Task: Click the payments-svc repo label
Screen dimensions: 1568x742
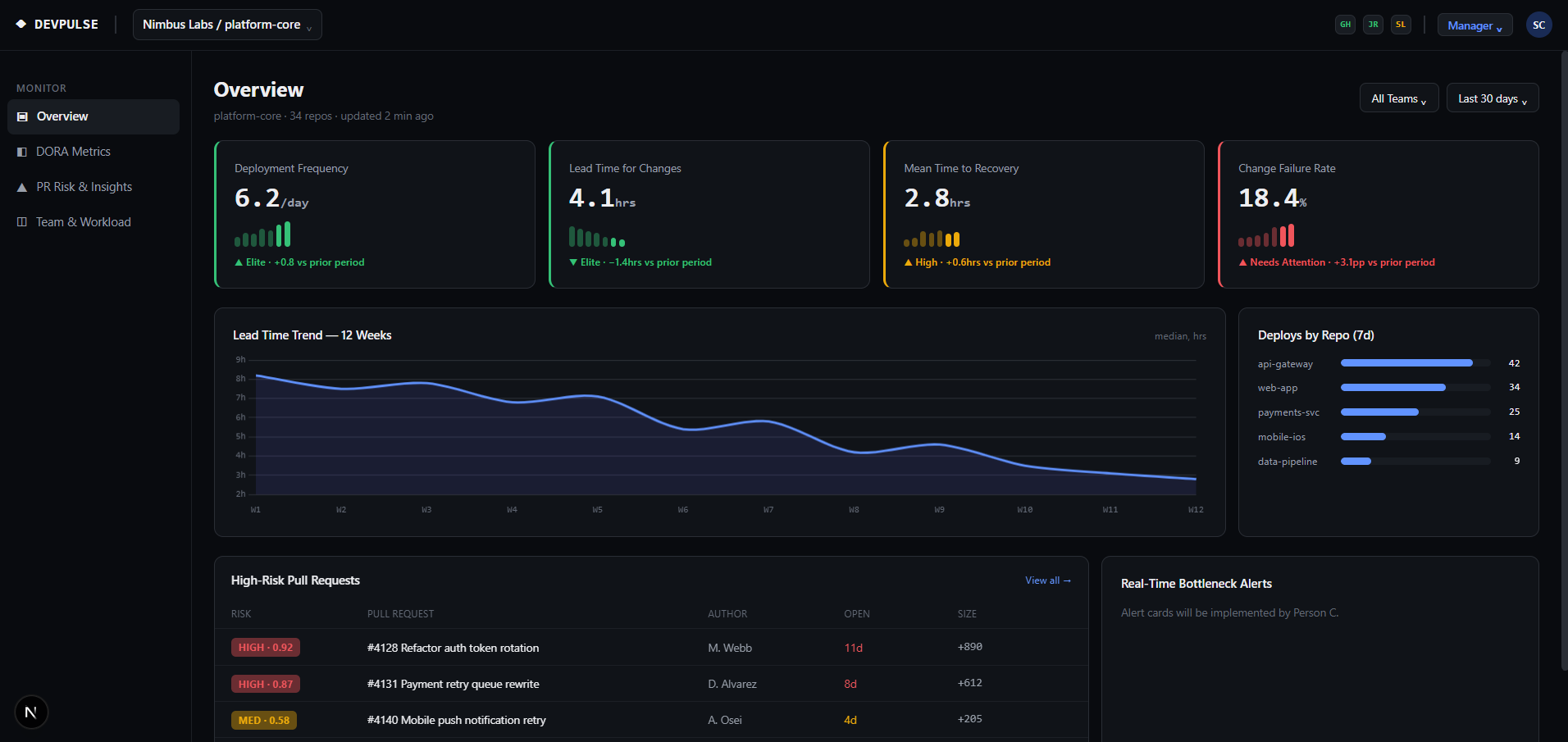Action: pyautogui.click(x=1288, y=412)
